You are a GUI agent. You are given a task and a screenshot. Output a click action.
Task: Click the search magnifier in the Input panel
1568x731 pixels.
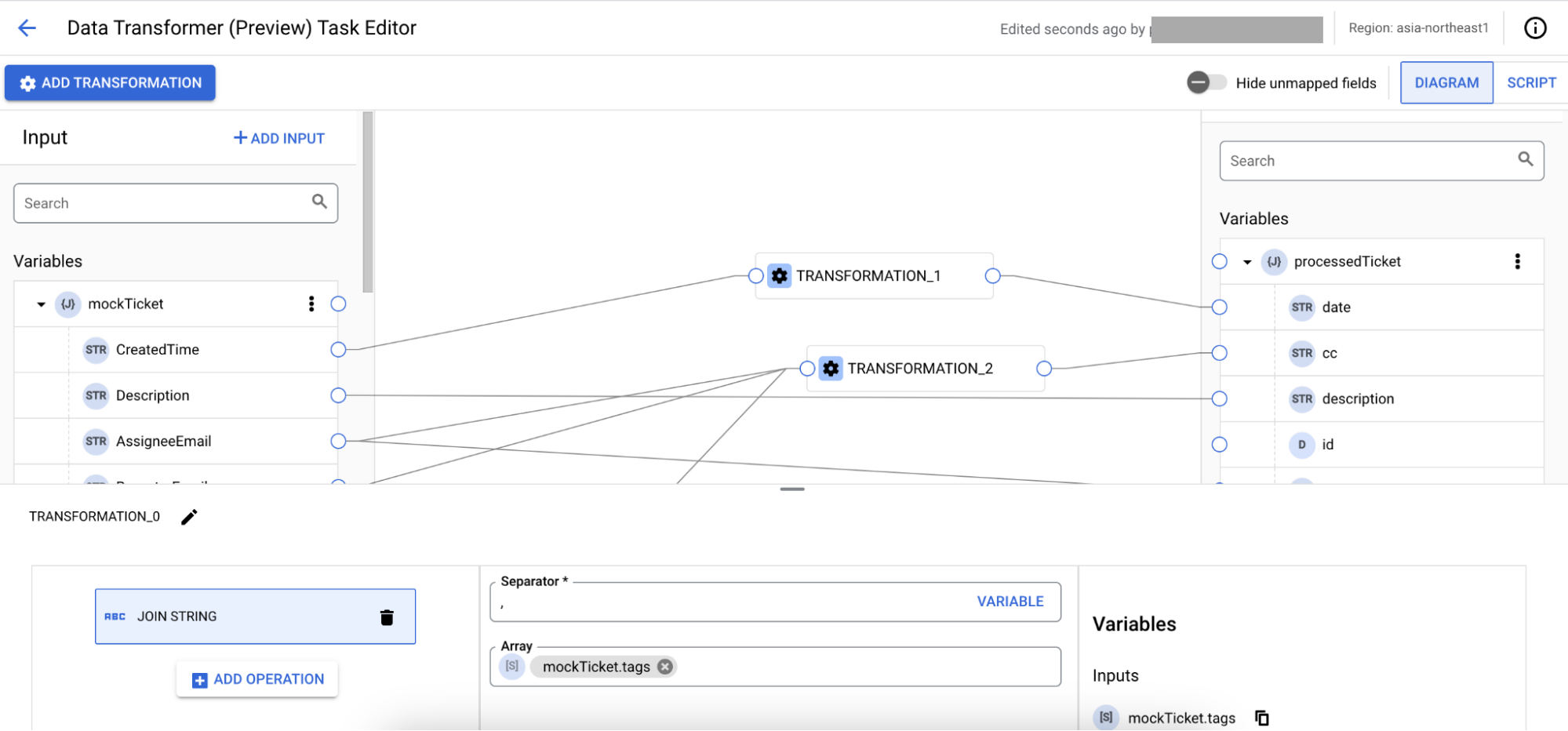click(319, 202)
